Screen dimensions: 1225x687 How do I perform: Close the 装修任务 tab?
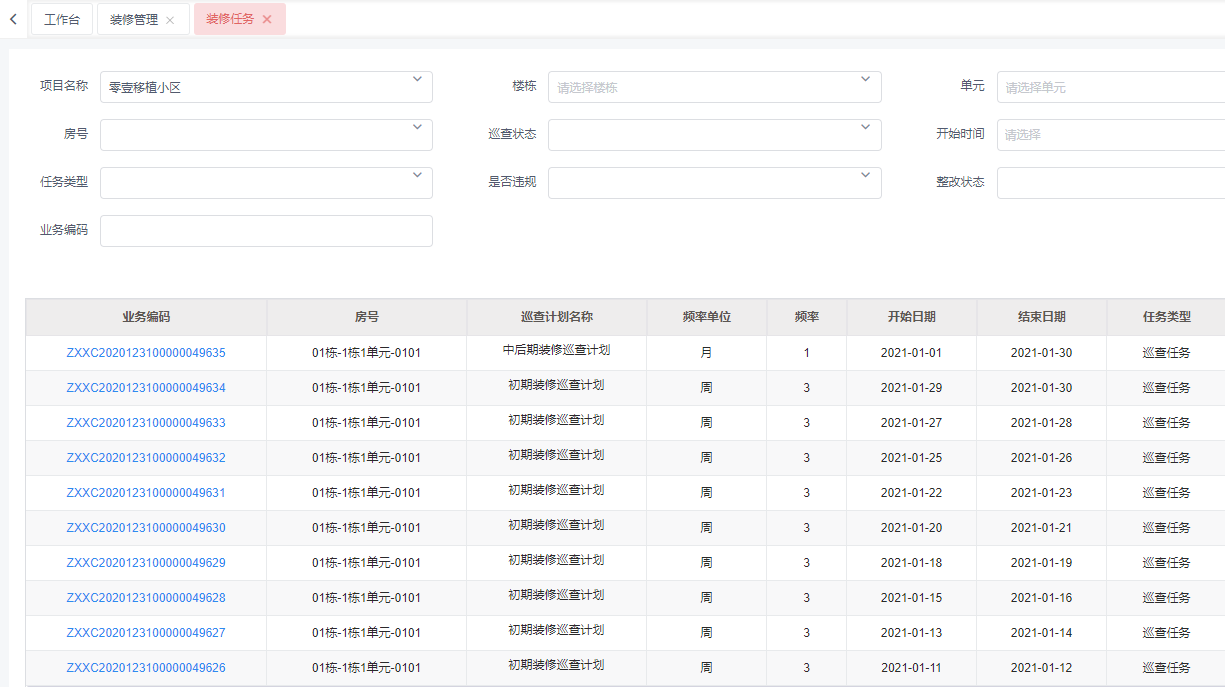tap(267, 19)
